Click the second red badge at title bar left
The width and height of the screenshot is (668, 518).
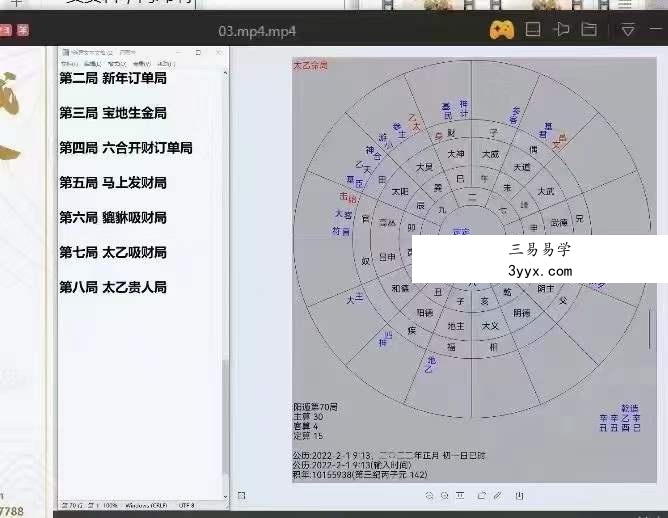[23, 30]
